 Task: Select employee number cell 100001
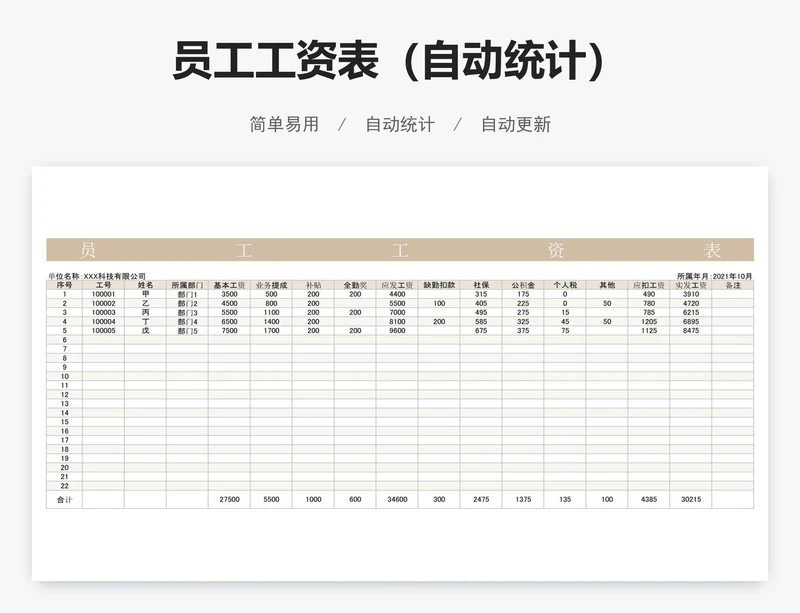[x=104, y=295]
